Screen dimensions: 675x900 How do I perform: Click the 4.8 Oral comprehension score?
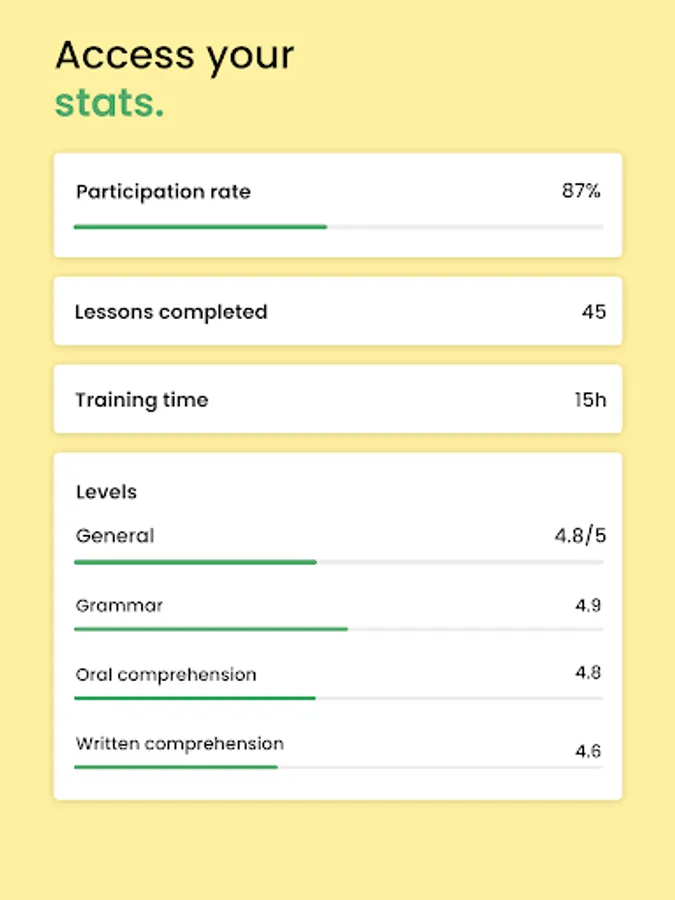588,673
